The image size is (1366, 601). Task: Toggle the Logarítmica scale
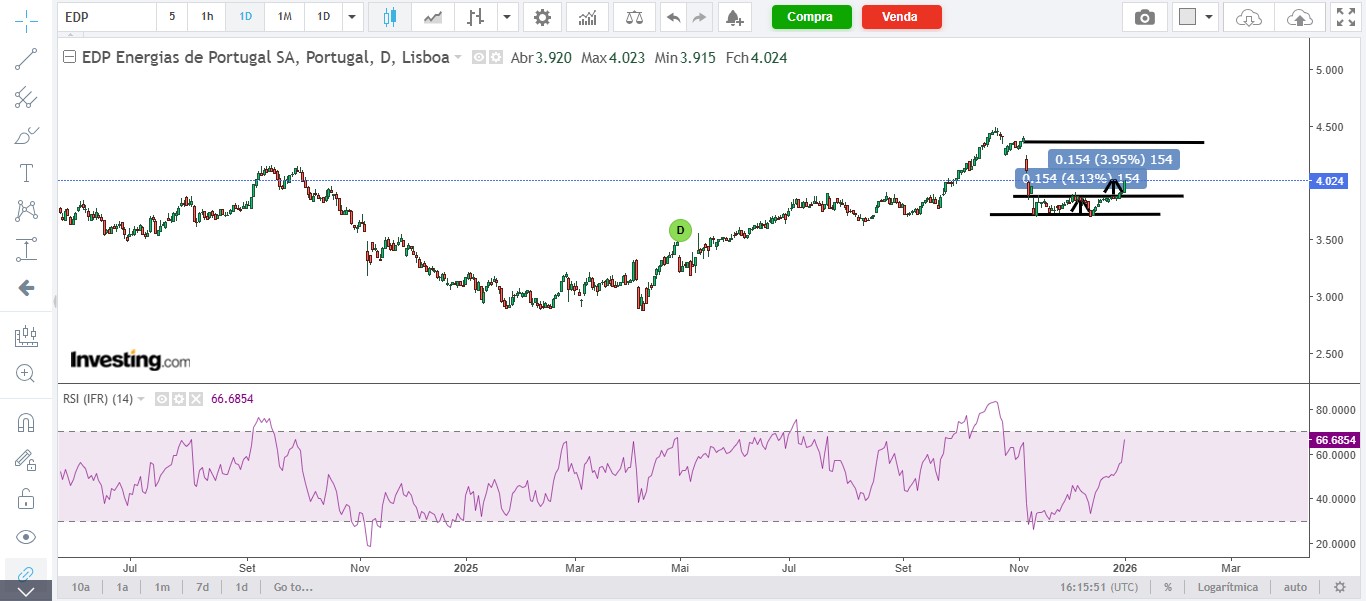pos(1229,587)
